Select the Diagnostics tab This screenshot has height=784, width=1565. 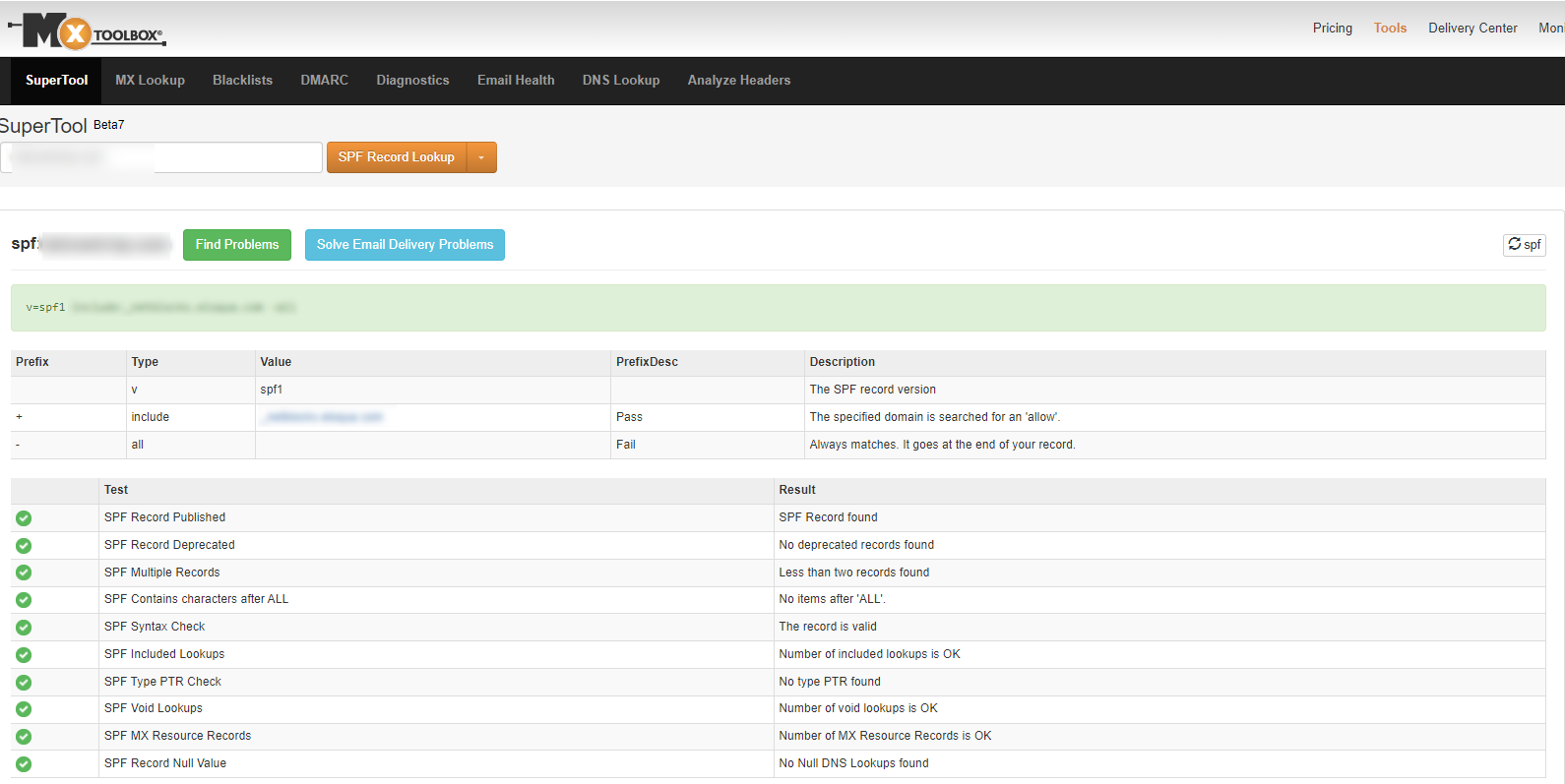412,81
